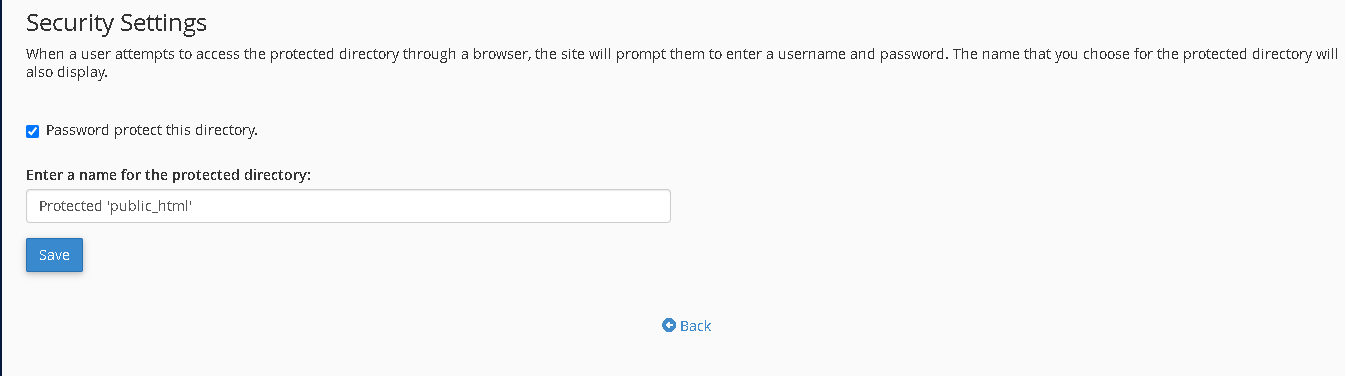Click the empty right portion of the directory name field
This screenshot has width=1345, height=376.
[430, 206]
